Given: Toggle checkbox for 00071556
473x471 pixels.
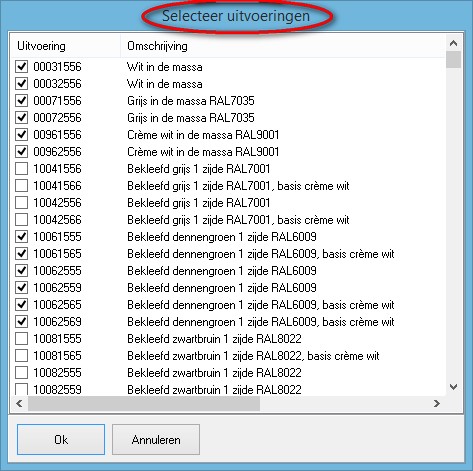Looking at the screenshot, I should pos(22,100).
